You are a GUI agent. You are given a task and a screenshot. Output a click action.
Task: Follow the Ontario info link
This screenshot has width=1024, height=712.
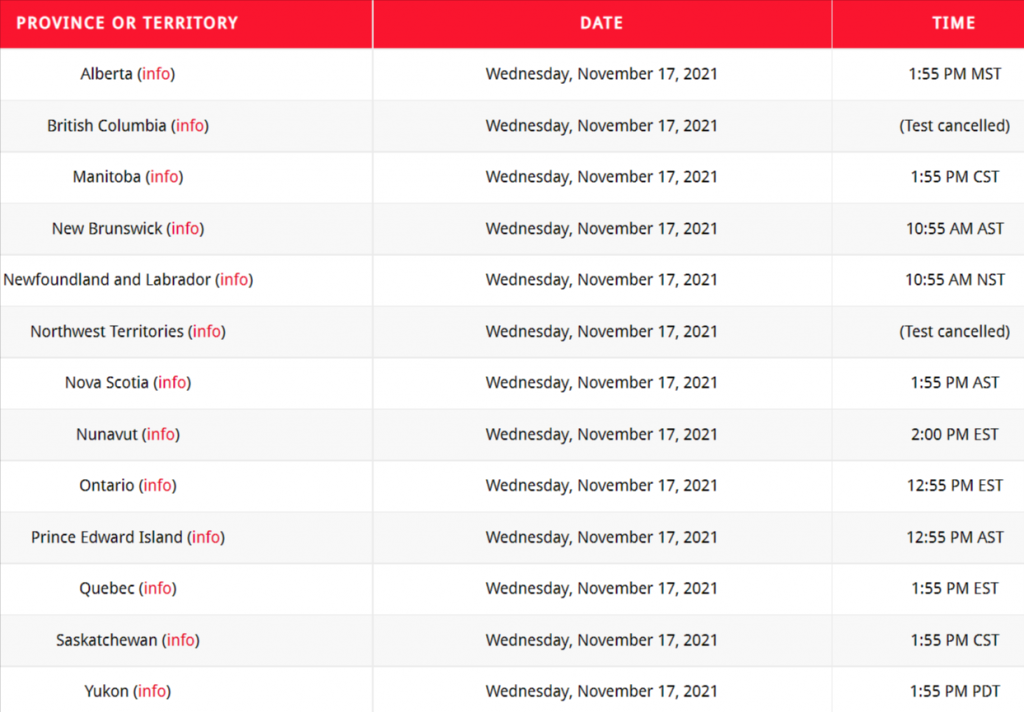(157, 486)
